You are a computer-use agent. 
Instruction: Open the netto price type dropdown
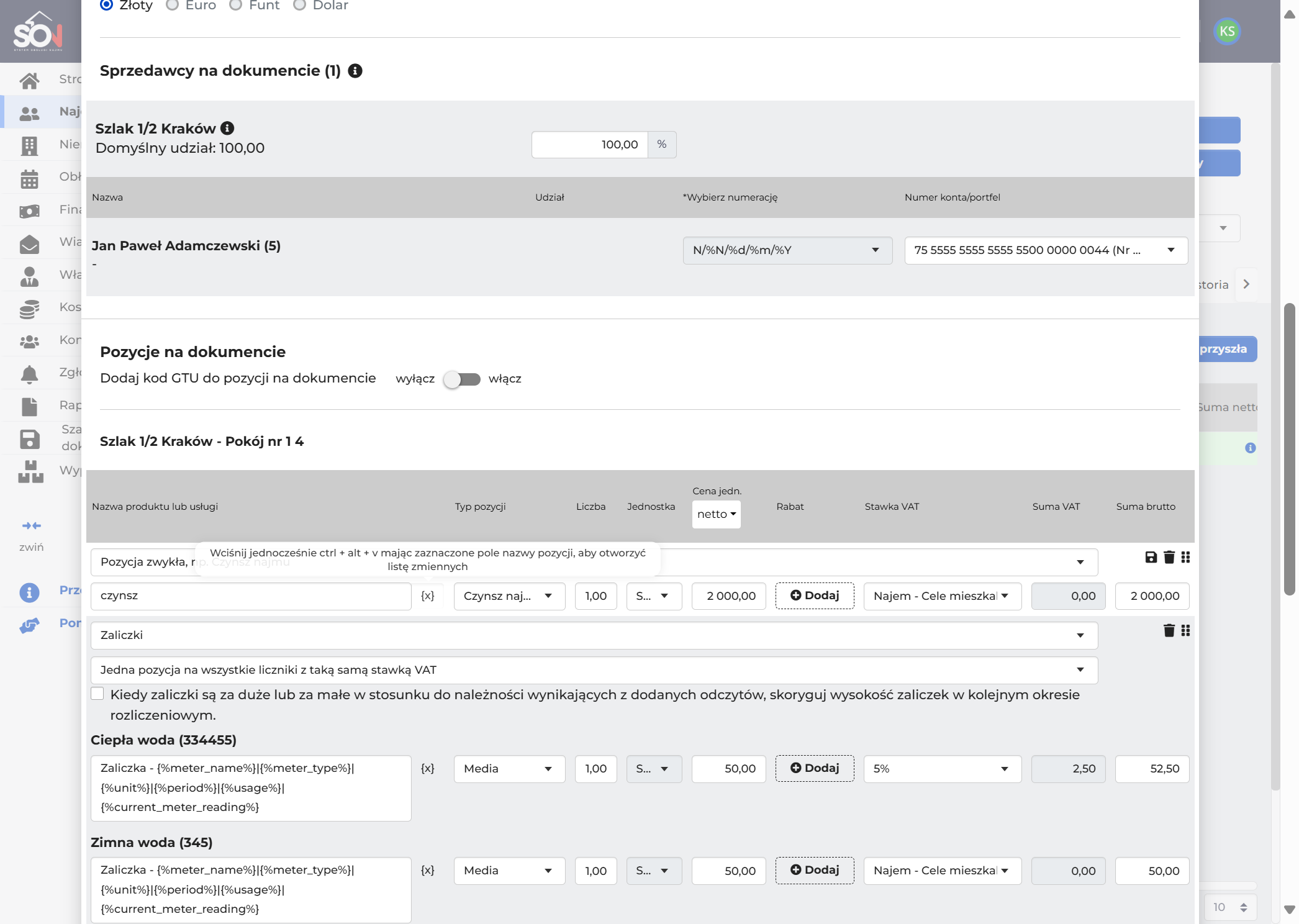coord(716,514)
